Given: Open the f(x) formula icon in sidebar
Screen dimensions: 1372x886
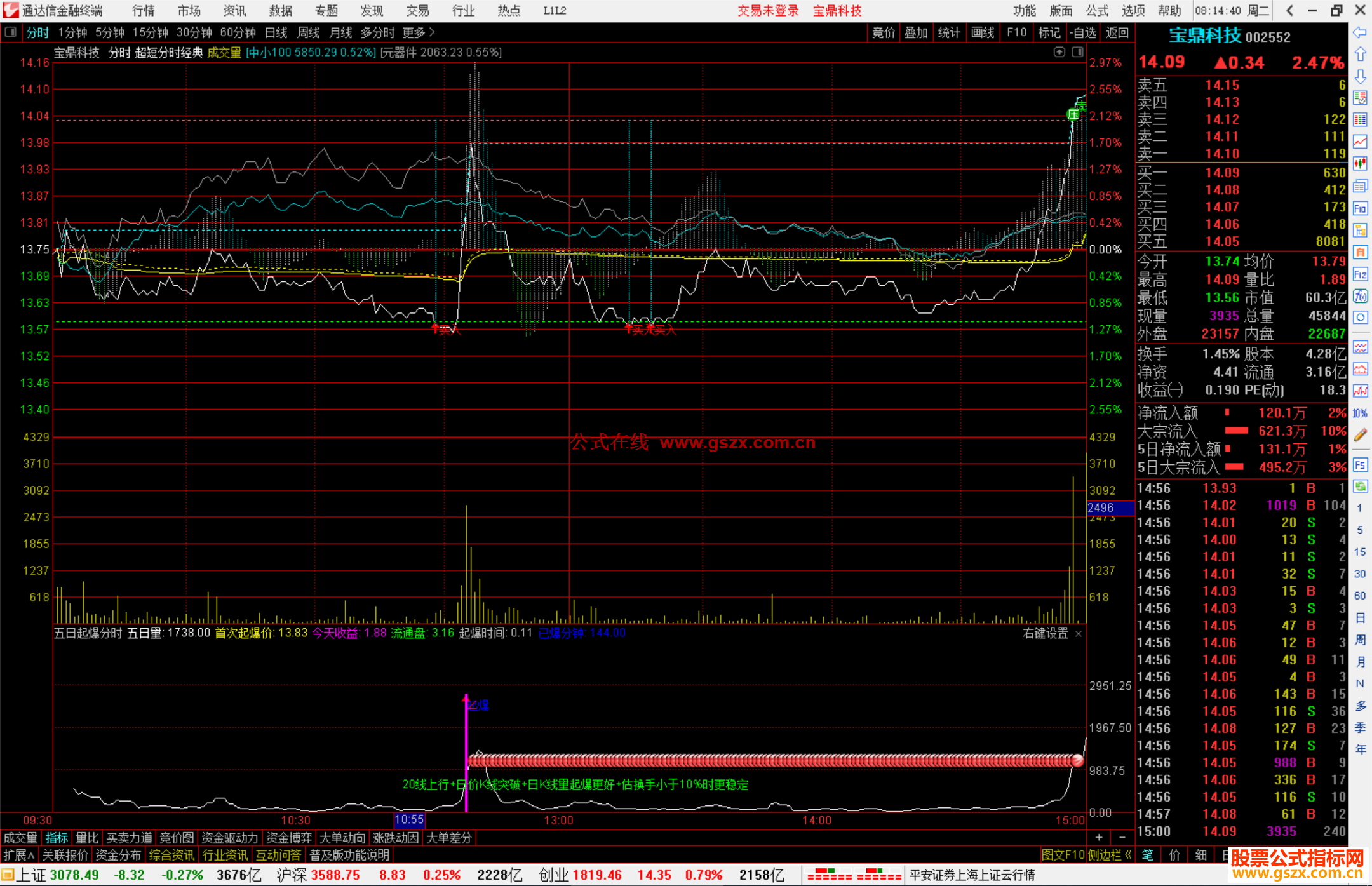Looking at the screenshot, I should [x=1360, y=296].
